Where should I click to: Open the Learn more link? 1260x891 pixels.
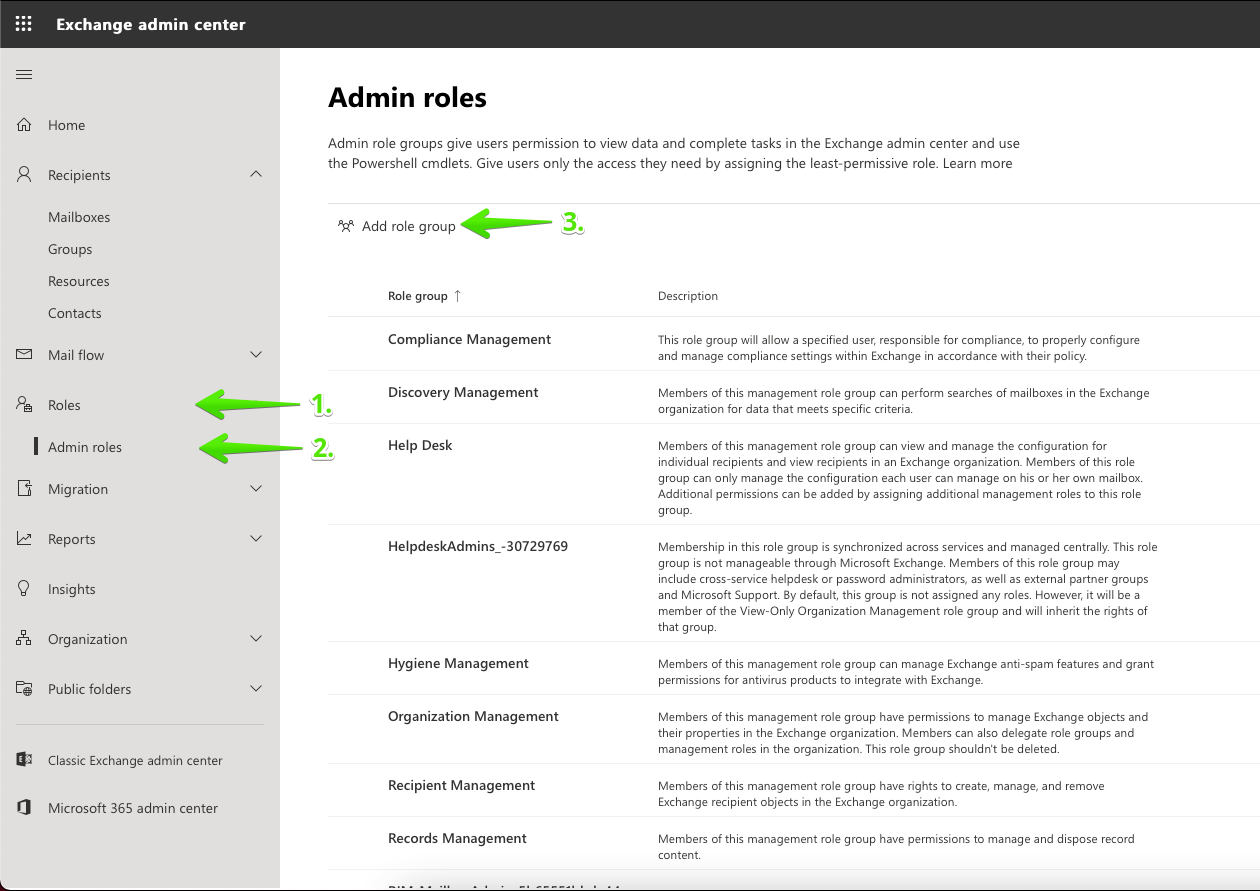[x=977, y=163]
